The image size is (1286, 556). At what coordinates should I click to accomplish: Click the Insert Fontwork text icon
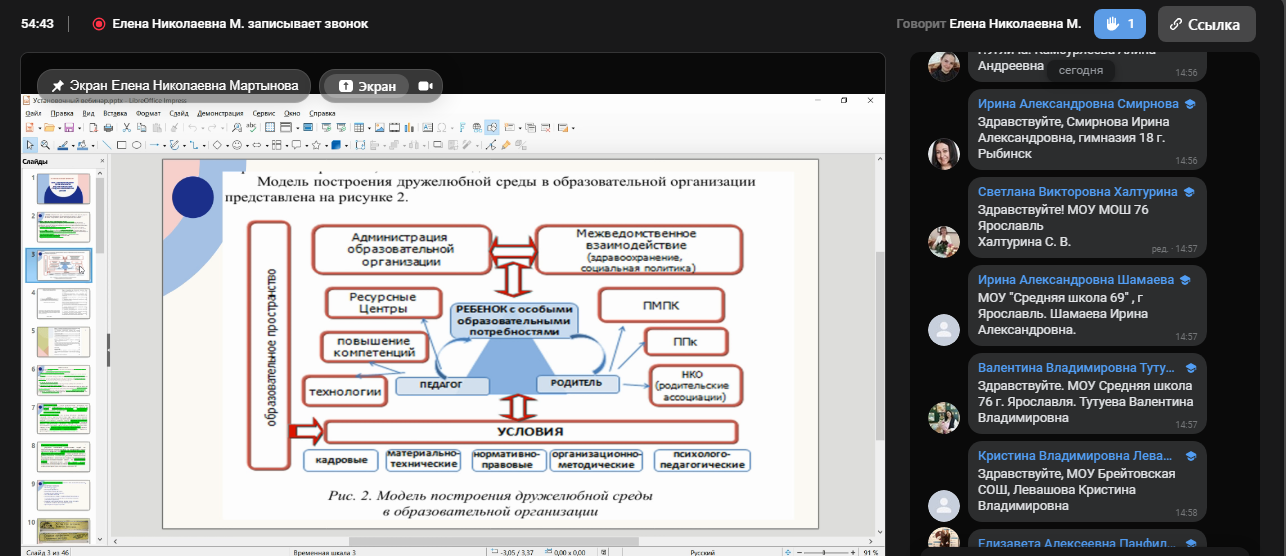coord(463,128)
